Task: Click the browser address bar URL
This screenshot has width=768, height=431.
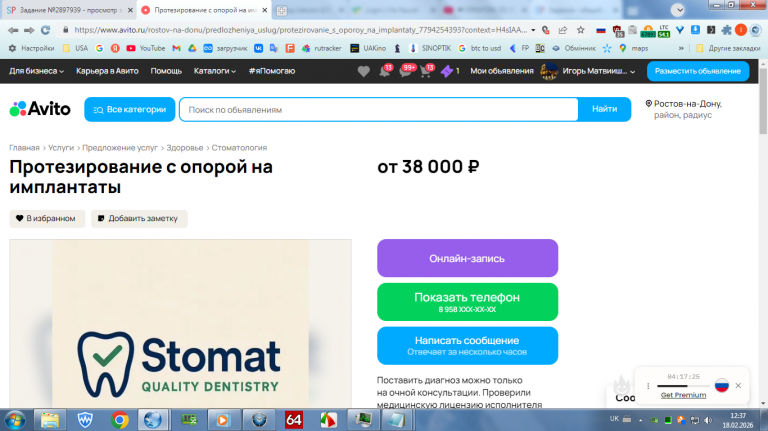Action: coord(300,30)
